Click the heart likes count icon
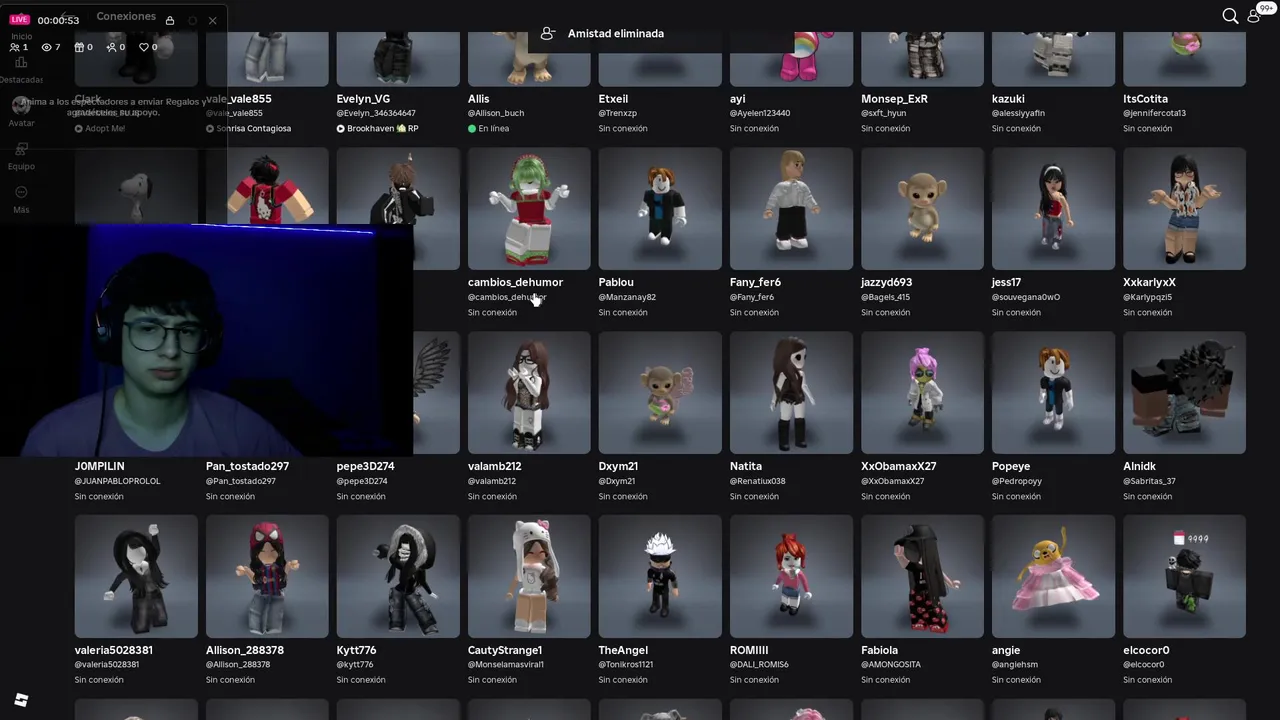The height and width of the screenshot is (720, 1280). (144, 47)
